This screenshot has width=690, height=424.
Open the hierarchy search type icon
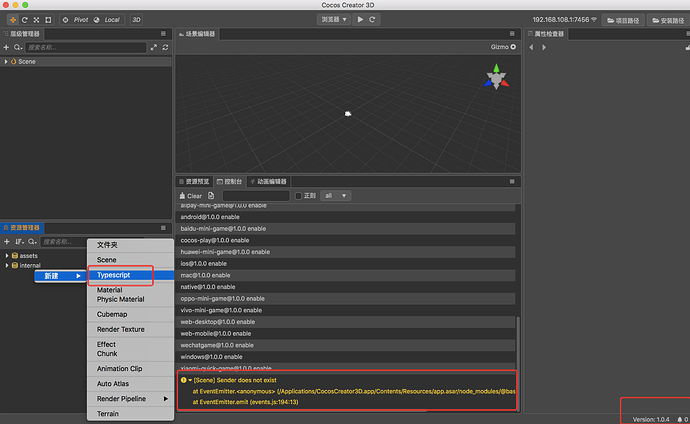coord(18,48)
